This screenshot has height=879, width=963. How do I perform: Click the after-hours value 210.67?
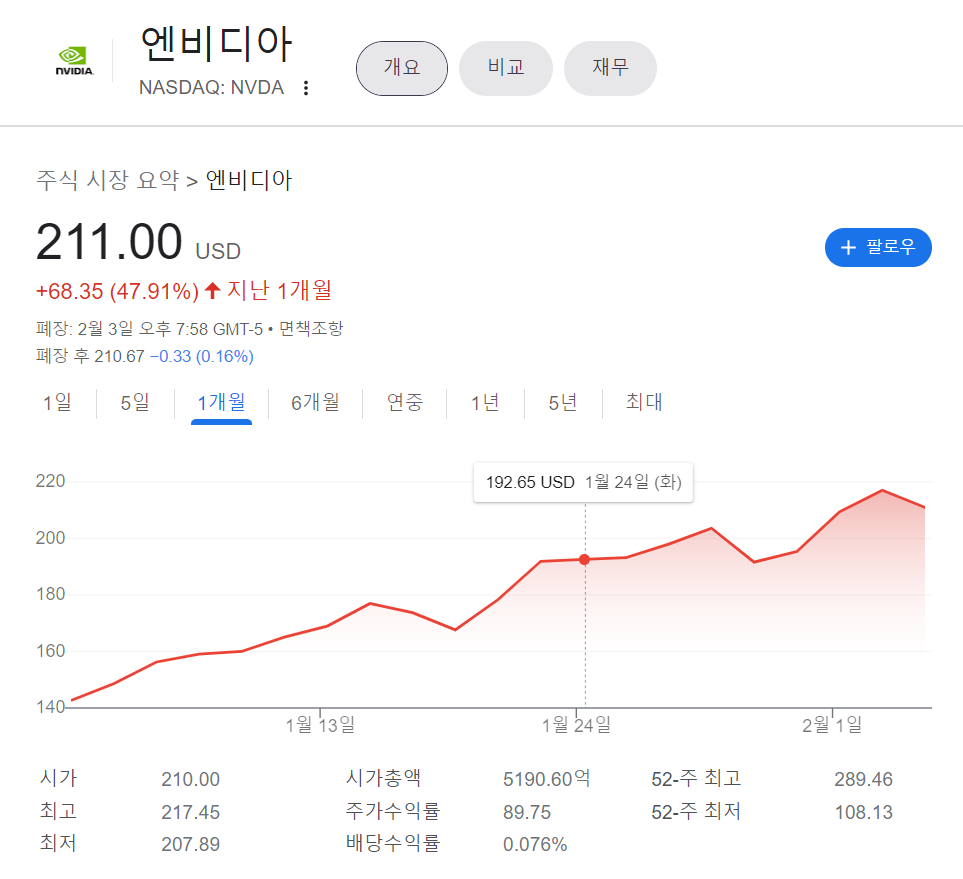pyautogui.click(x=119, y=356)
